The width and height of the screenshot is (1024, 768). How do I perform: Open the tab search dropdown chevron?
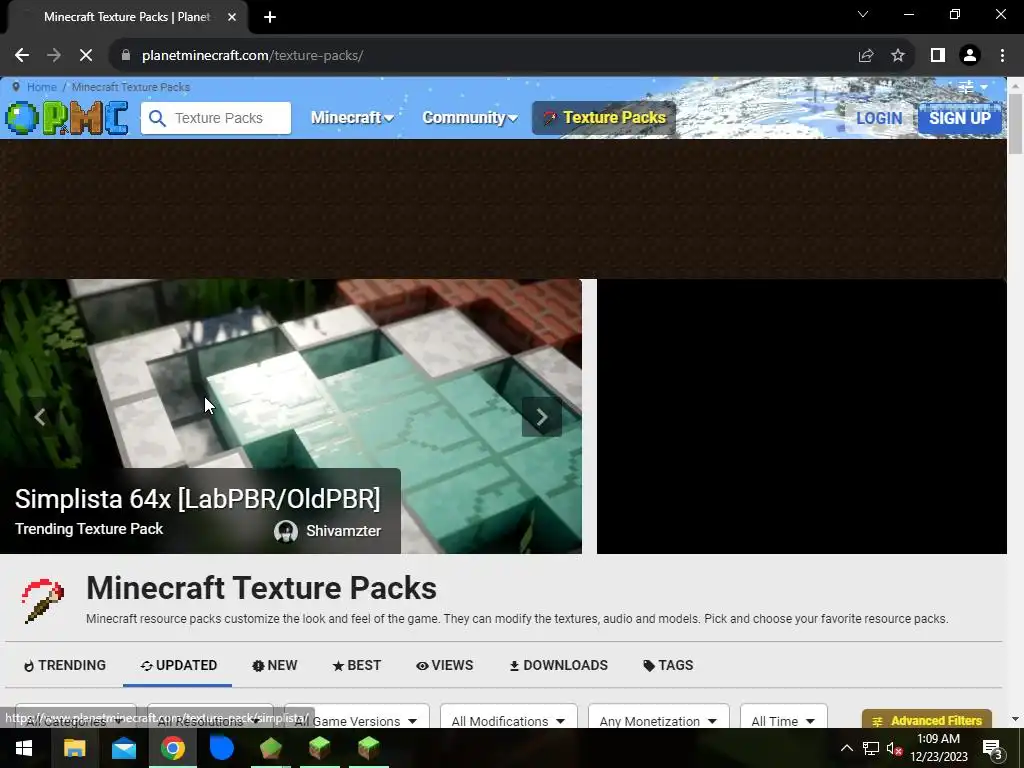tap(863, 14)
